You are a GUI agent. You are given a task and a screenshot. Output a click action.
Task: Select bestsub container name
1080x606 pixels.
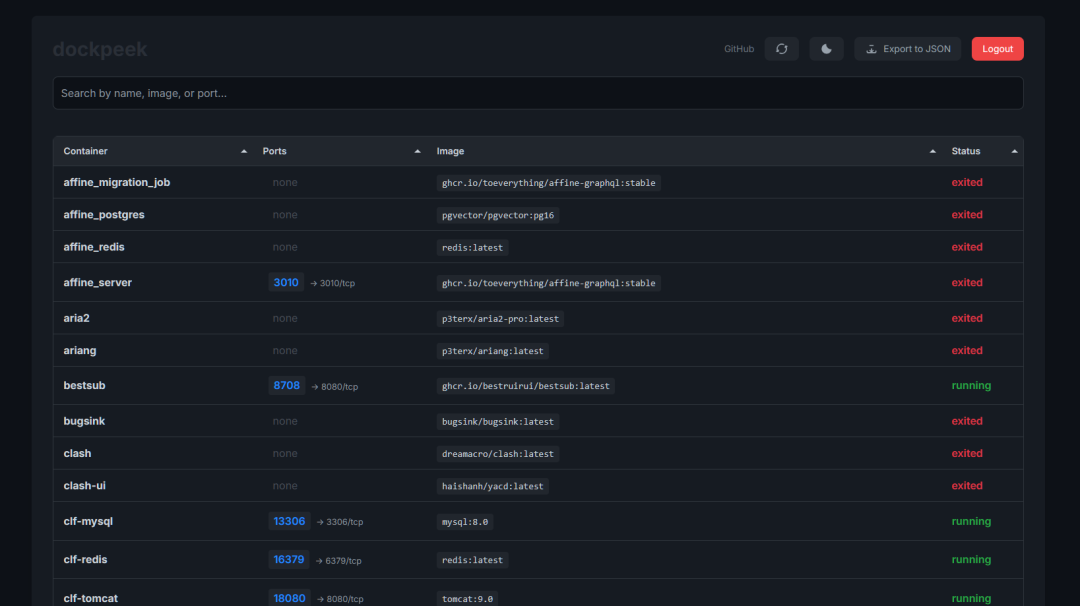click(84, 386)
